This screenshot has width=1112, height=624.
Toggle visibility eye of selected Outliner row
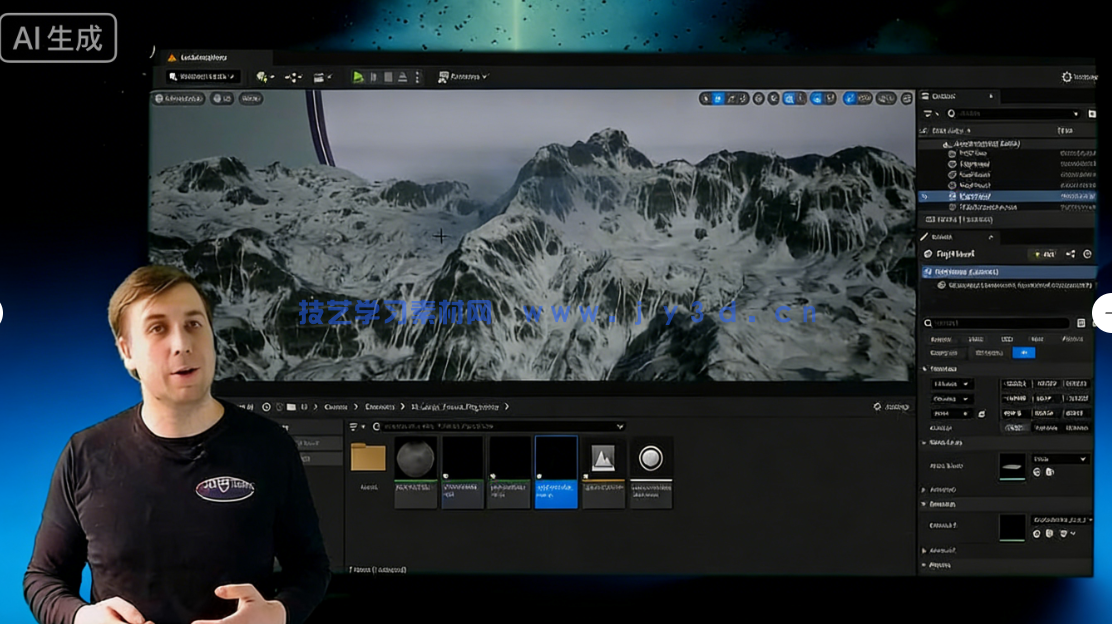(x=925, y=196)
